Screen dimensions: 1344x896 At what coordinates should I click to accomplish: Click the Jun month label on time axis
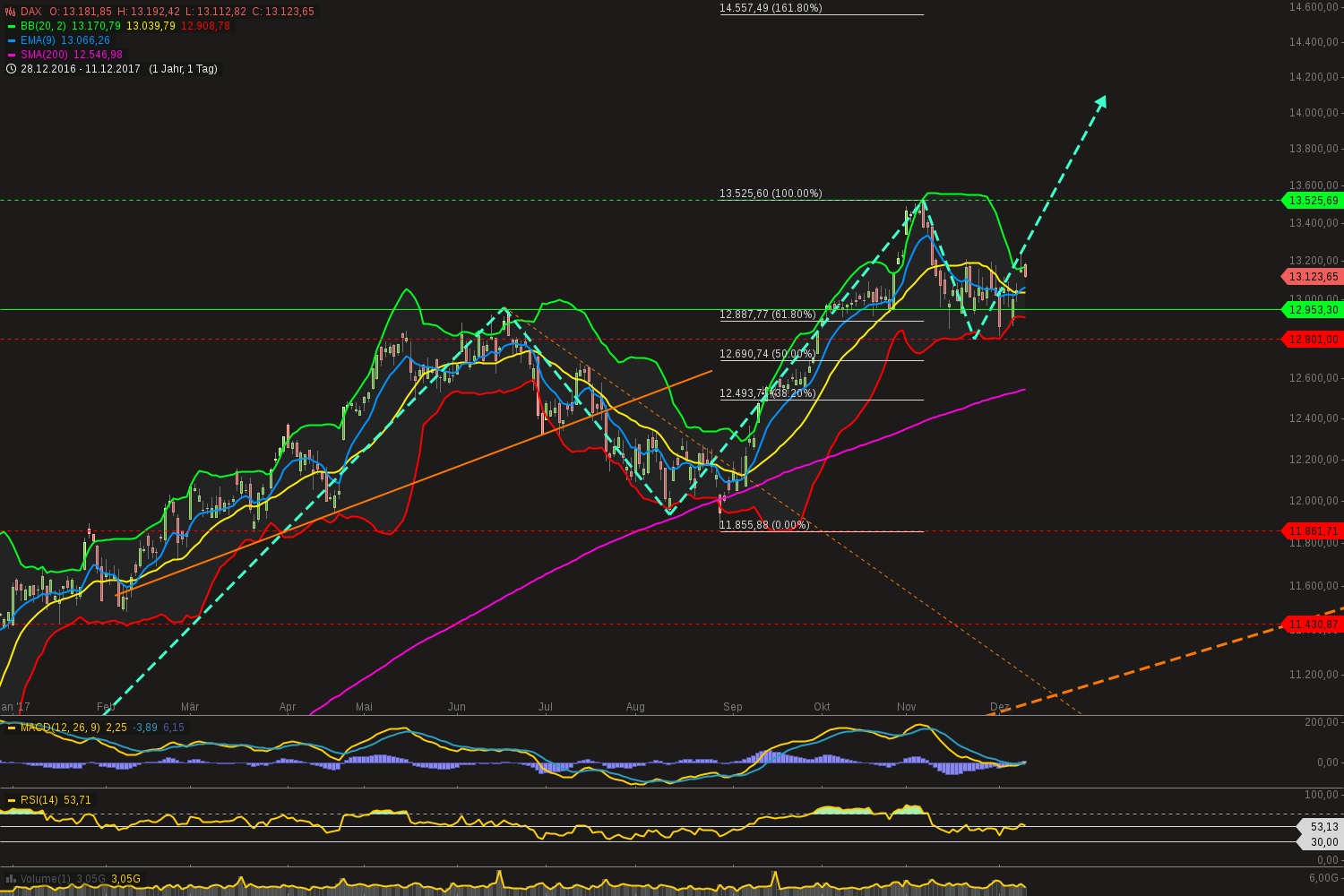[457, 707]
